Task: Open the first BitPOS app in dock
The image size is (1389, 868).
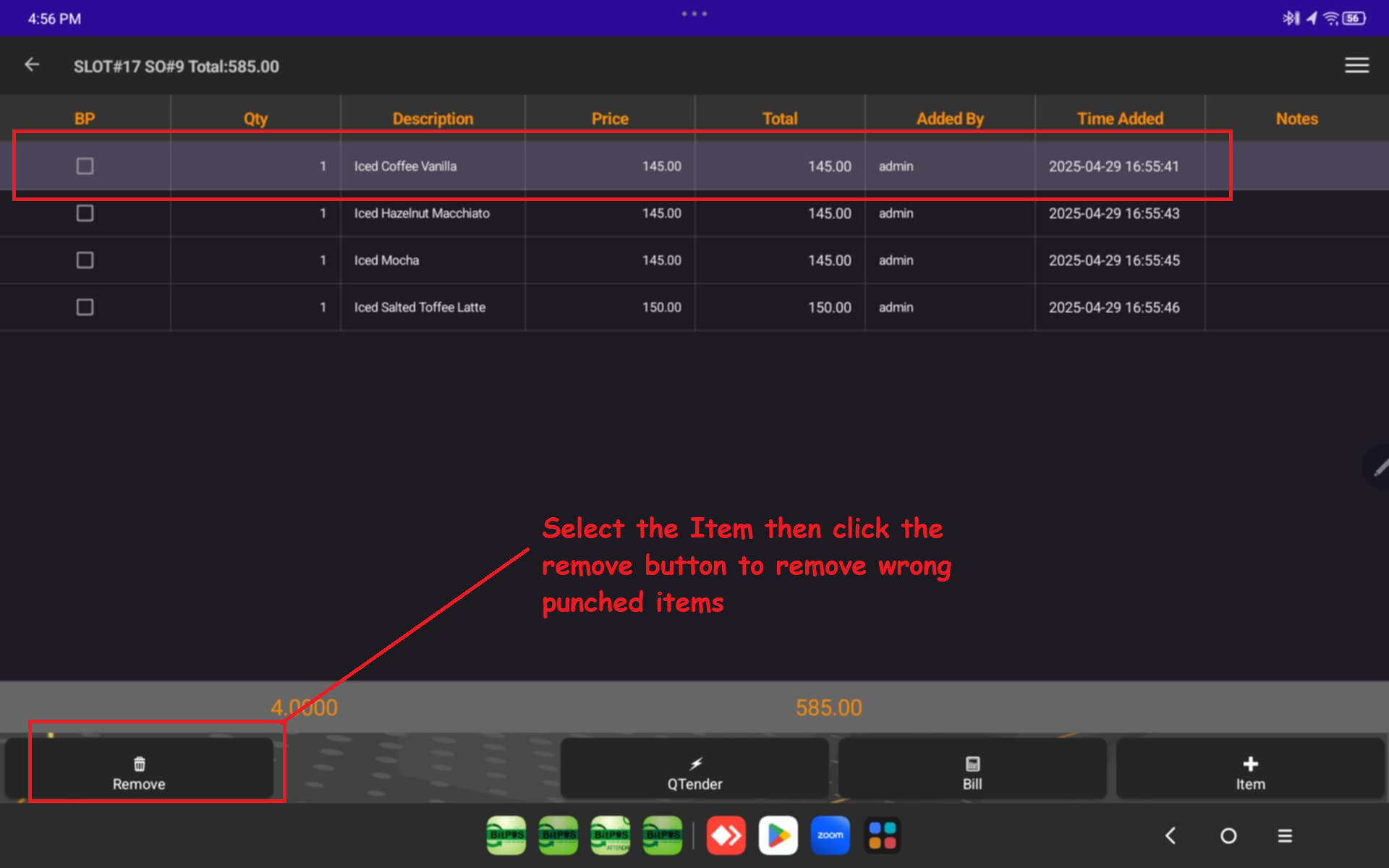Action: (x=506, y=835)
